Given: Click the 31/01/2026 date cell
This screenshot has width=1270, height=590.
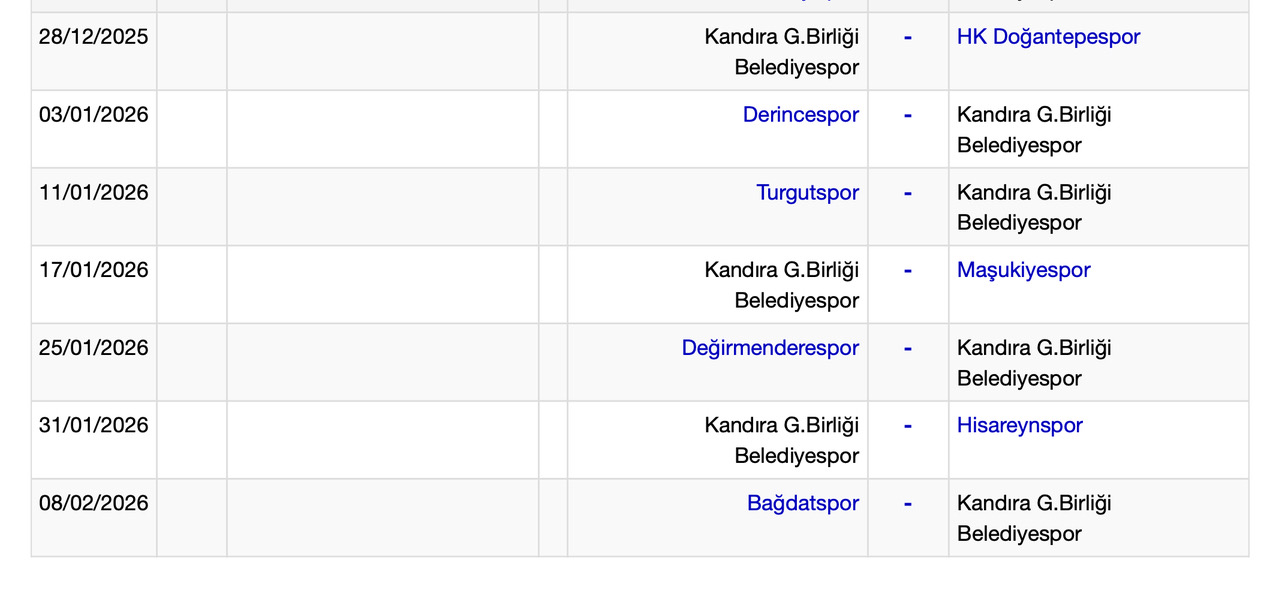Looking at the screenshot, I should pyautogui.click(x=93, y=426).
